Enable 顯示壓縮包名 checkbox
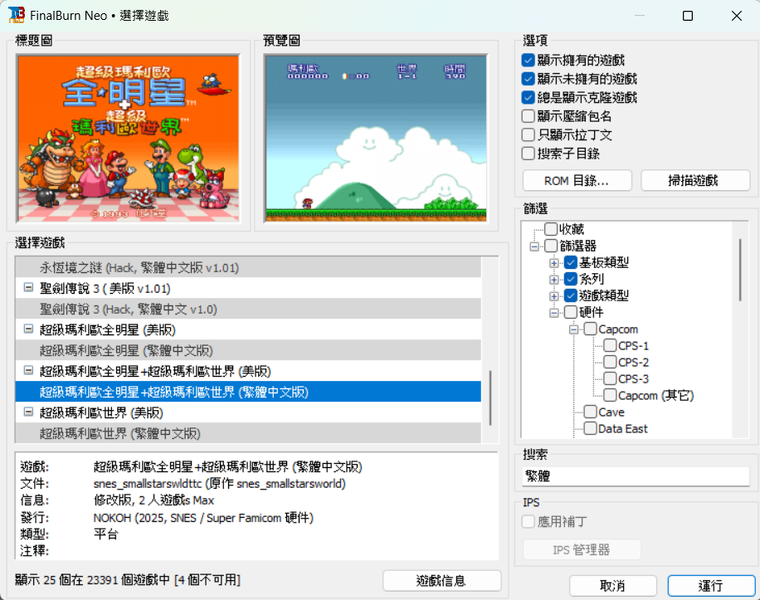Screen dimensions: 760x600 pos(528,116)
